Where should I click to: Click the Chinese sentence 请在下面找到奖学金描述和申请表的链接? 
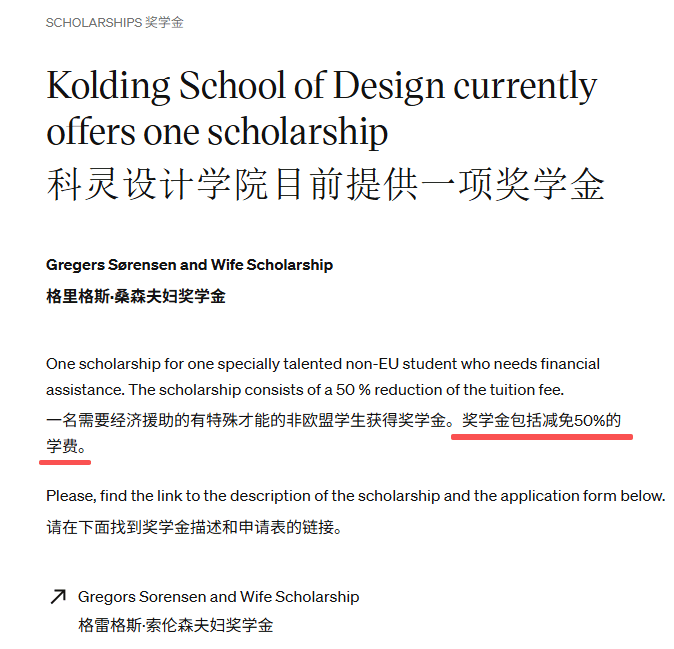click(194, 527)
